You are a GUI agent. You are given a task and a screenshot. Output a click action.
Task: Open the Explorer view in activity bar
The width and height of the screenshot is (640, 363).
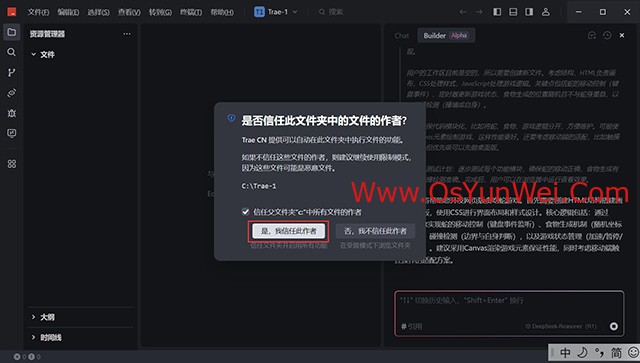click(x=11, y=32)
